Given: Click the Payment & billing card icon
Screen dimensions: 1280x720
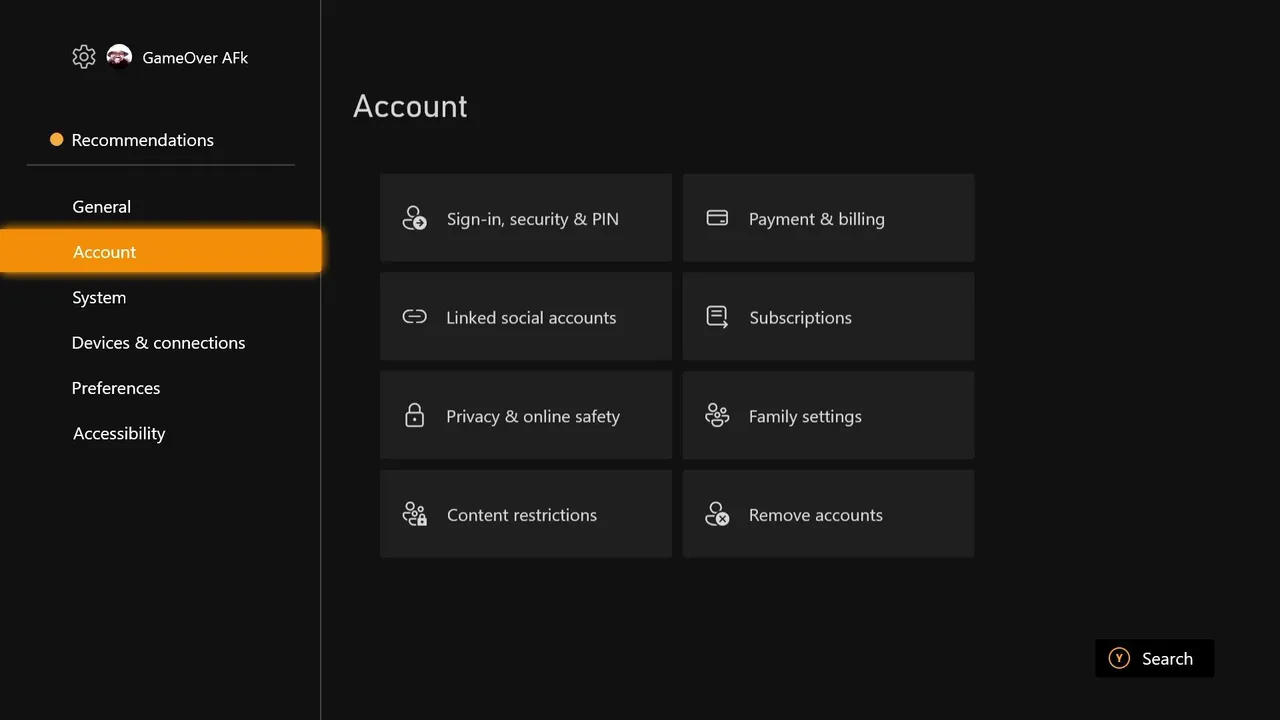Looking at the screenshot, I should [717, 218].
